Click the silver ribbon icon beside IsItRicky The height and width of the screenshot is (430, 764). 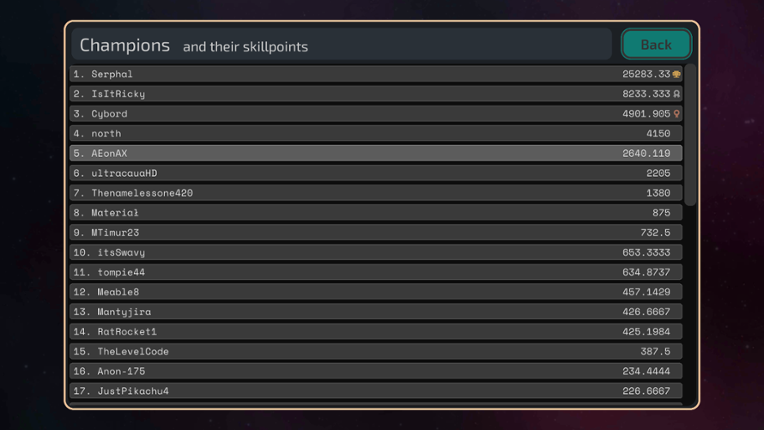click(x=677, y=94)
